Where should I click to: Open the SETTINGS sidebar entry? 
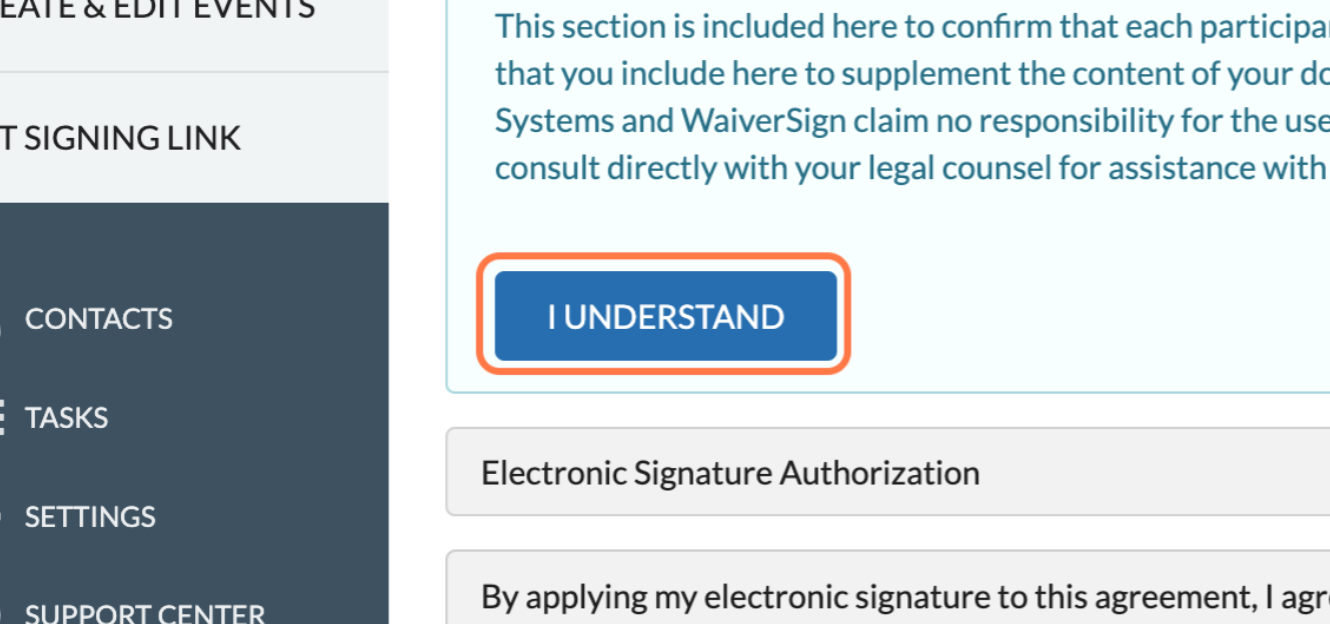[90, 517]
